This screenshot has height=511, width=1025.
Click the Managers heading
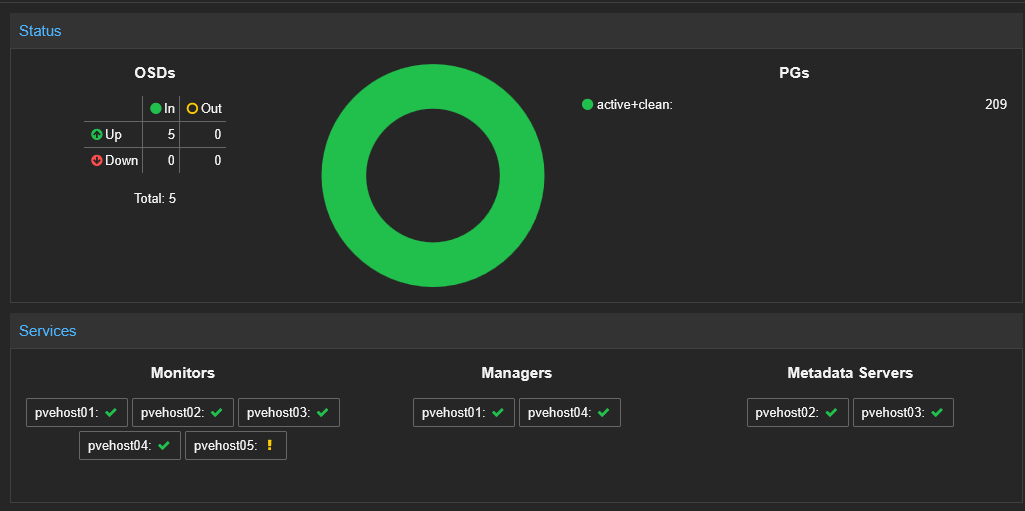[517, 373]
